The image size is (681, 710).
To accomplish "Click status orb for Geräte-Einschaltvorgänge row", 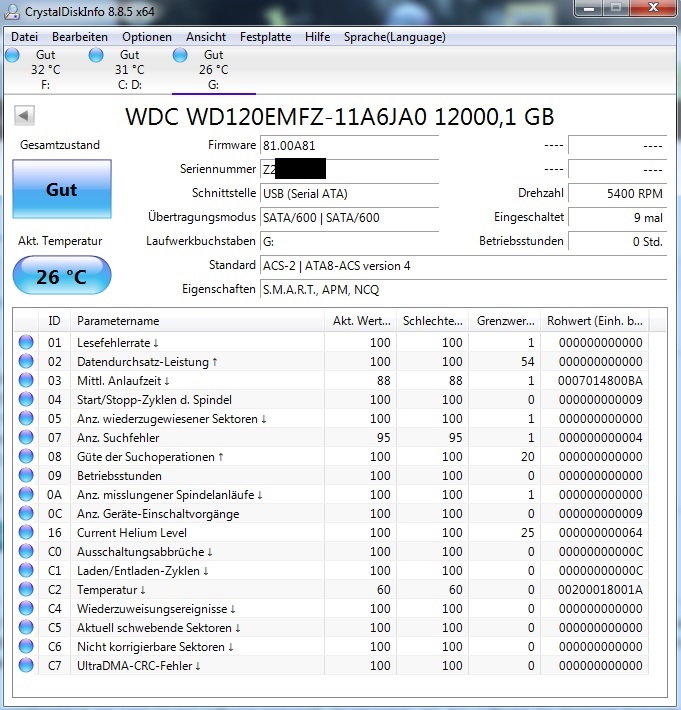I will [26, 513].
